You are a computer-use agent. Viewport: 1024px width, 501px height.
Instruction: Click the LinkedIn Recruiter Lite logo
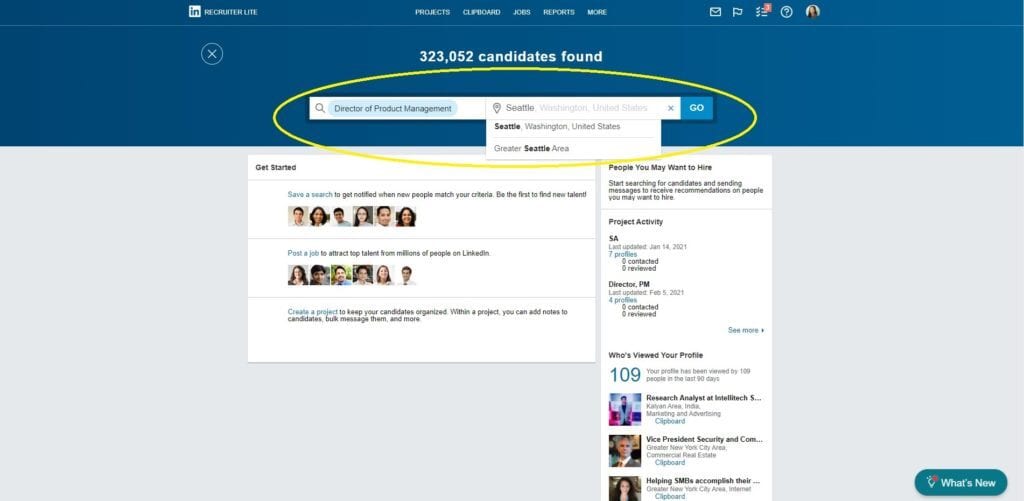[x=223, y=12]
